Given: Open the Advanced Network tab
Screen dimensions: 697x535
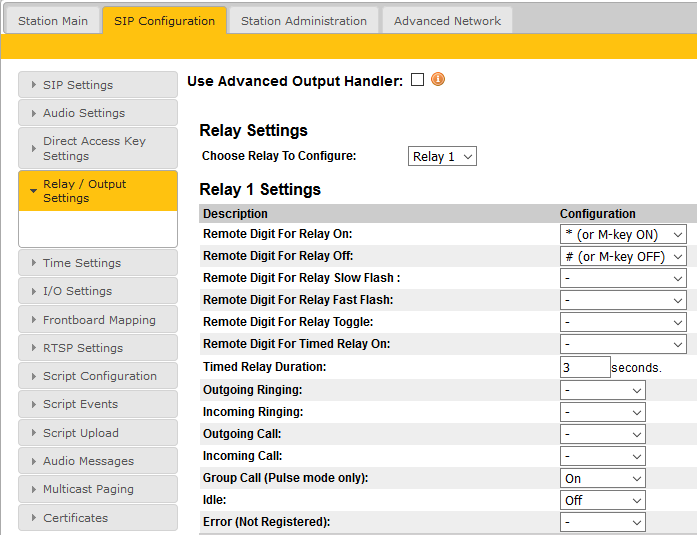Looking at the screenshot, I should point(447,21).
